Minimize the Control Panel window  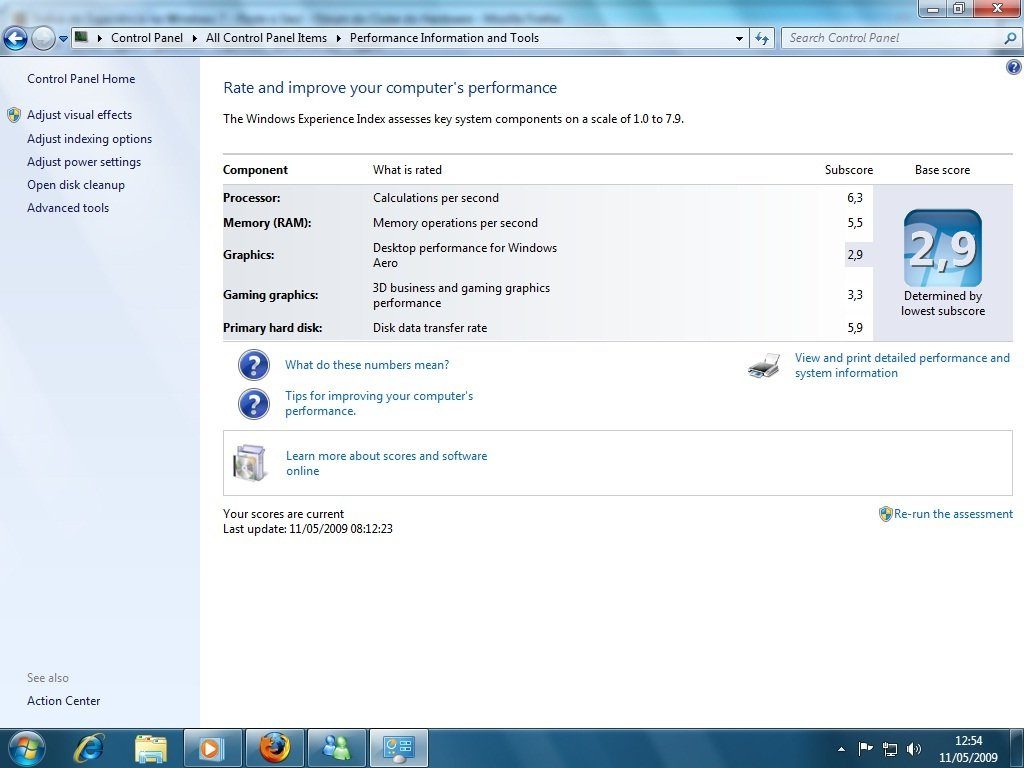point(932,8)
